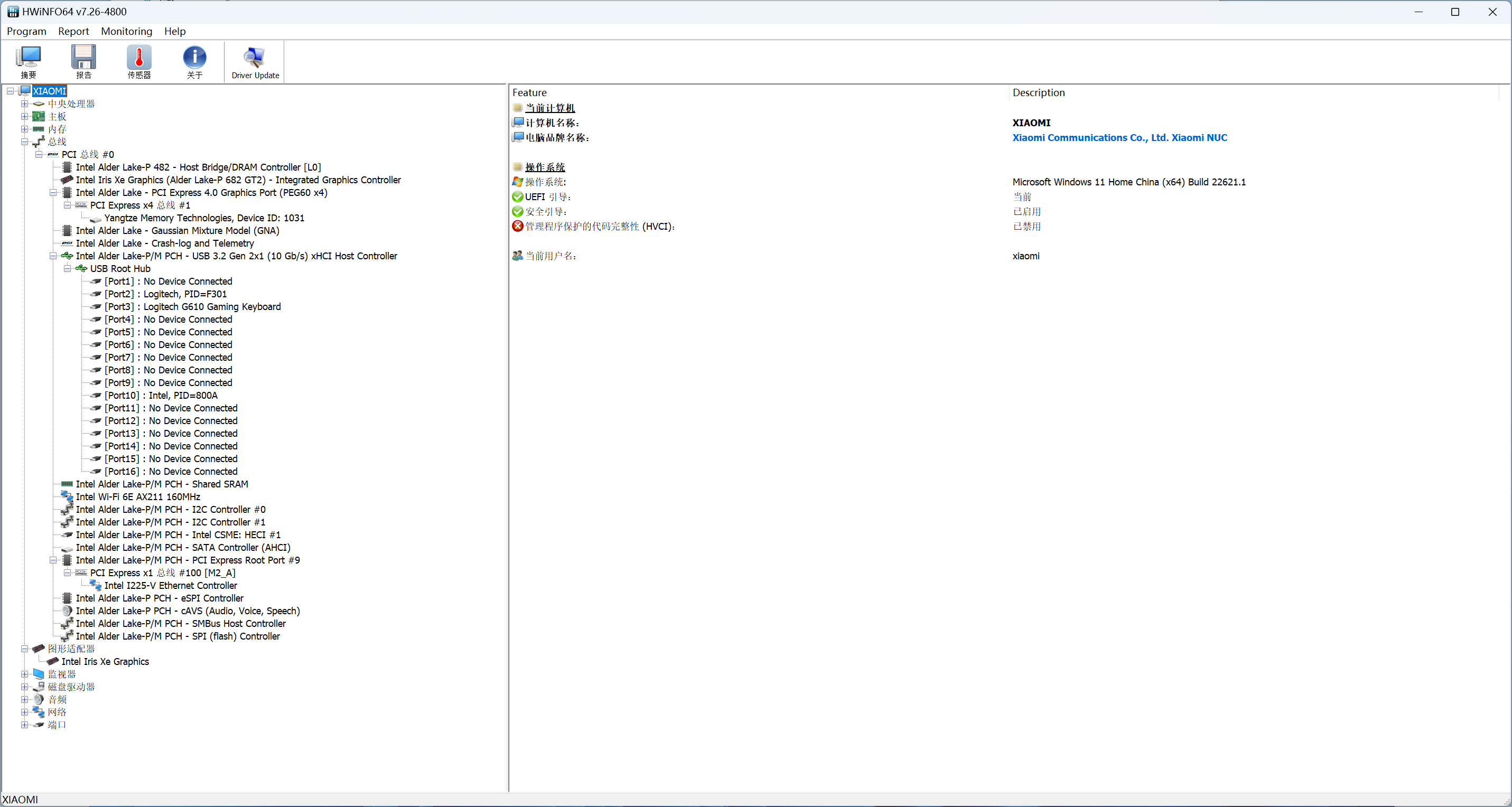Expand the 网络 (Network) tree node
The height and width of the screenshot is (807, 1512).
click(x=25, y=712)
